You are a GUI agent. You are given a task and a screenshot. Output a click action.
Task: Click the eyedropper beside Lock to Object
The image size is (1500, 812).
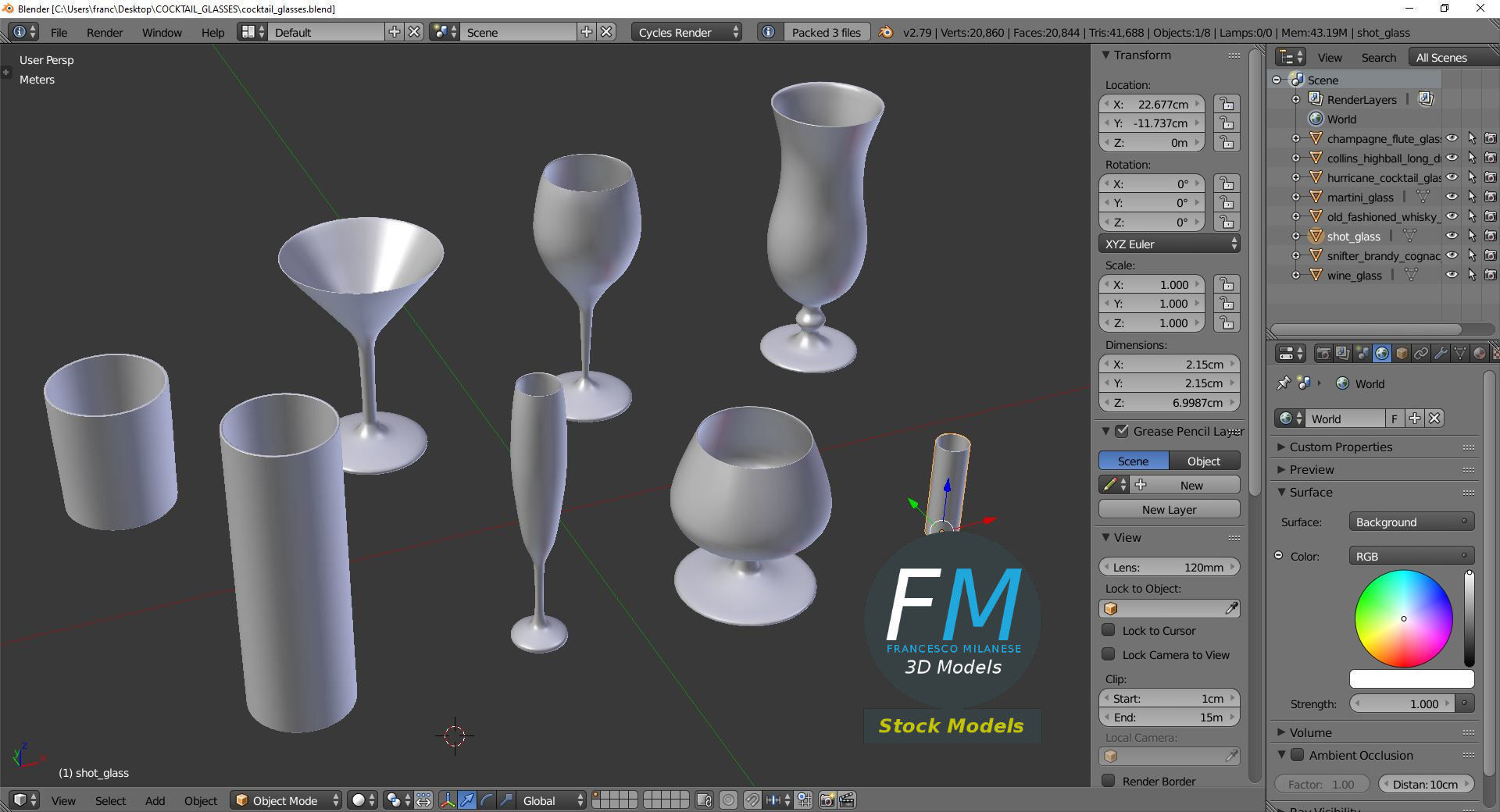point(1231,608)
